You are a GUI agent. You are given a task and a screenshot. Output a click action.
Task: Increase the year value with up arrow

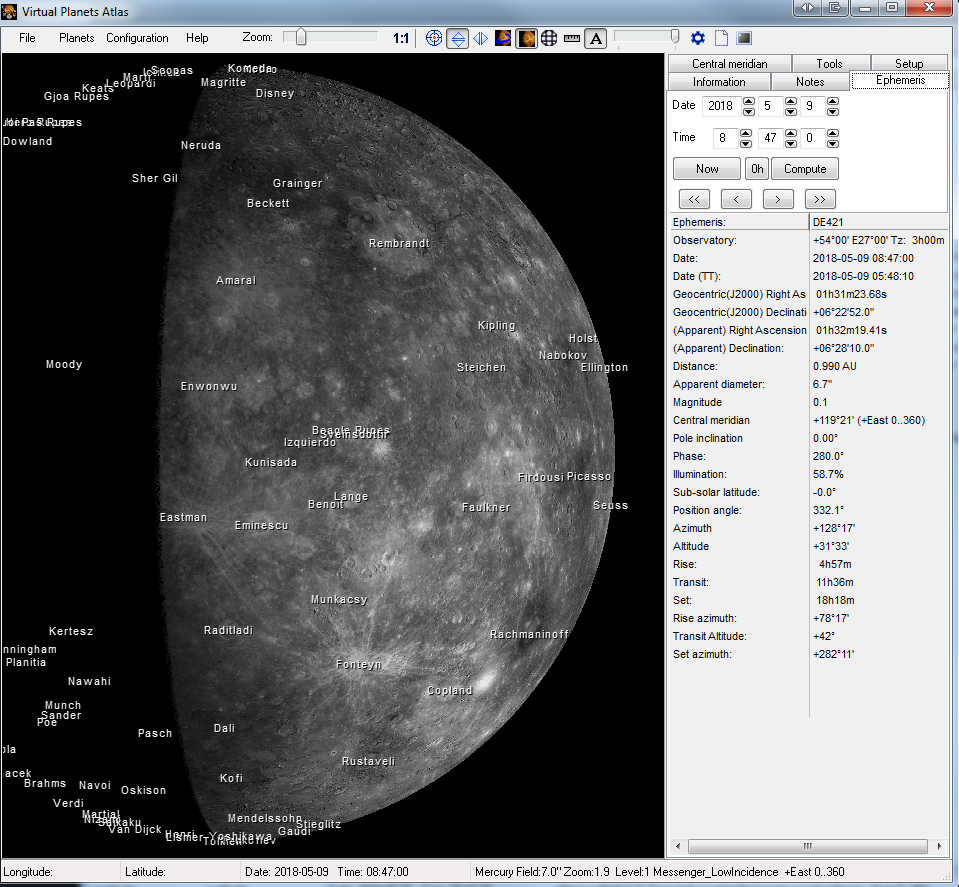pyautogui.click(x=748, y=101)
